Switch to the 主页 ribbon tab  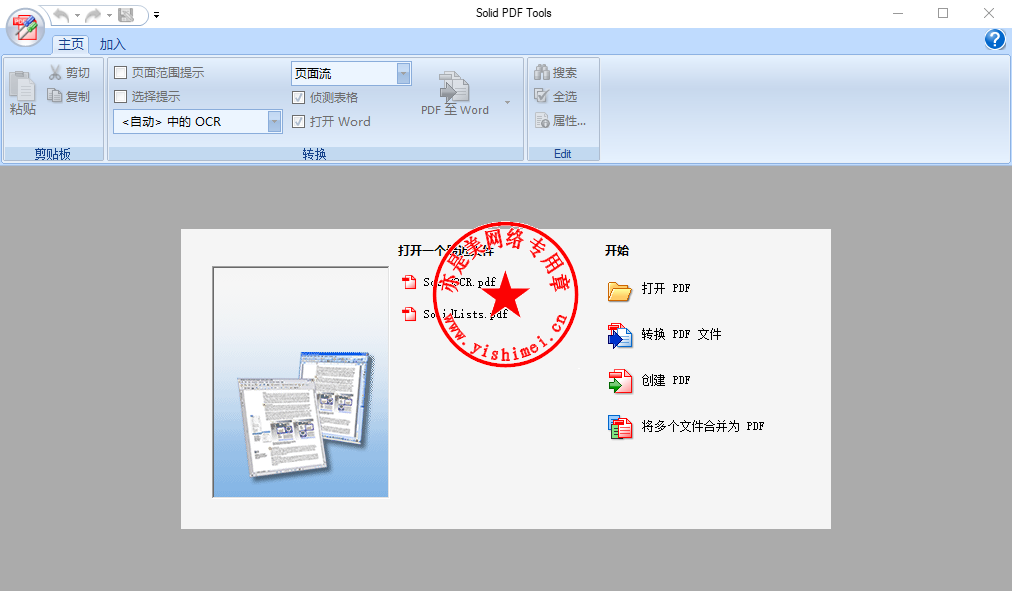click(x=70, y=44)
